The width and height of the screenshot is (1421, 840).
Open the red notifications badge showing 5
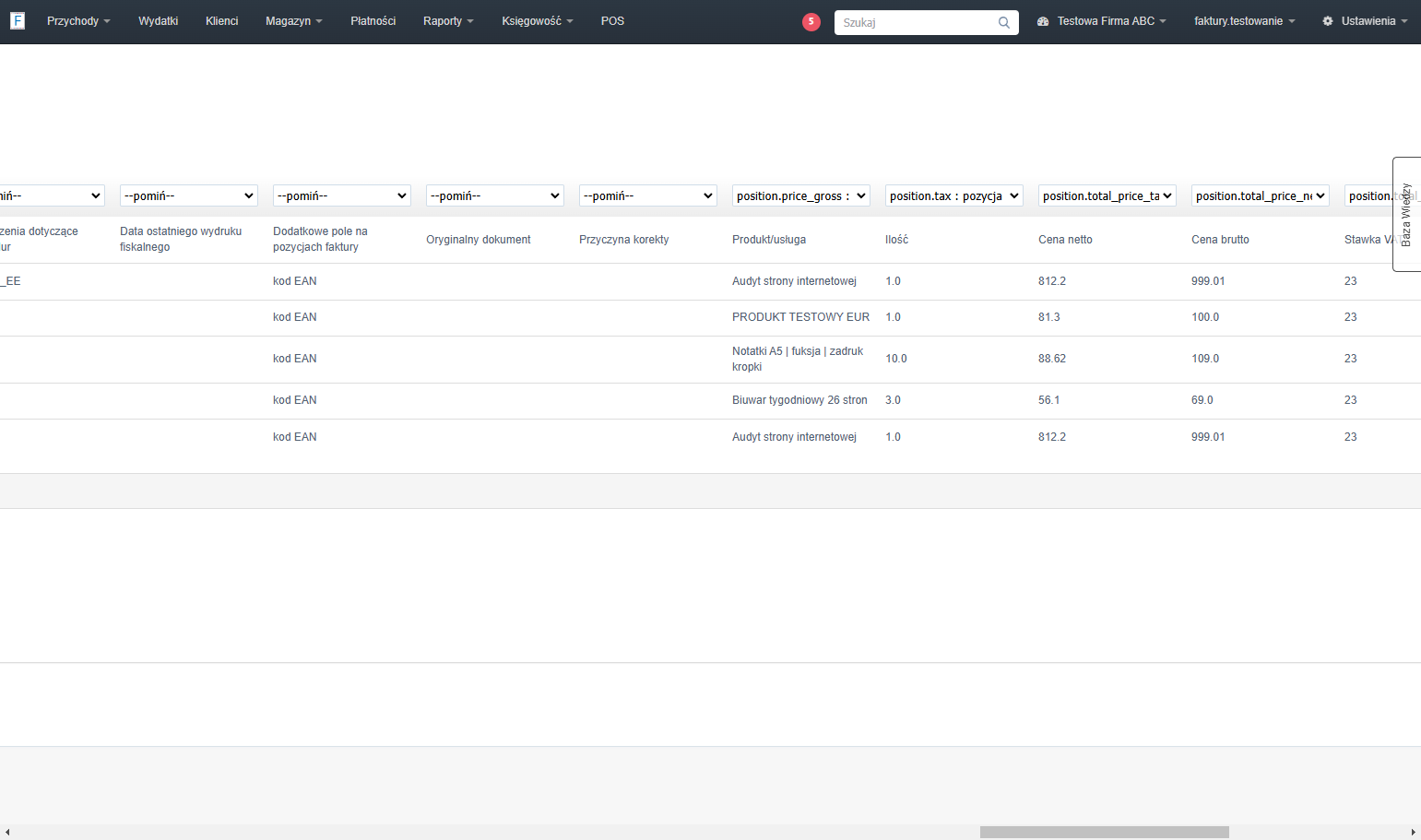811,21
